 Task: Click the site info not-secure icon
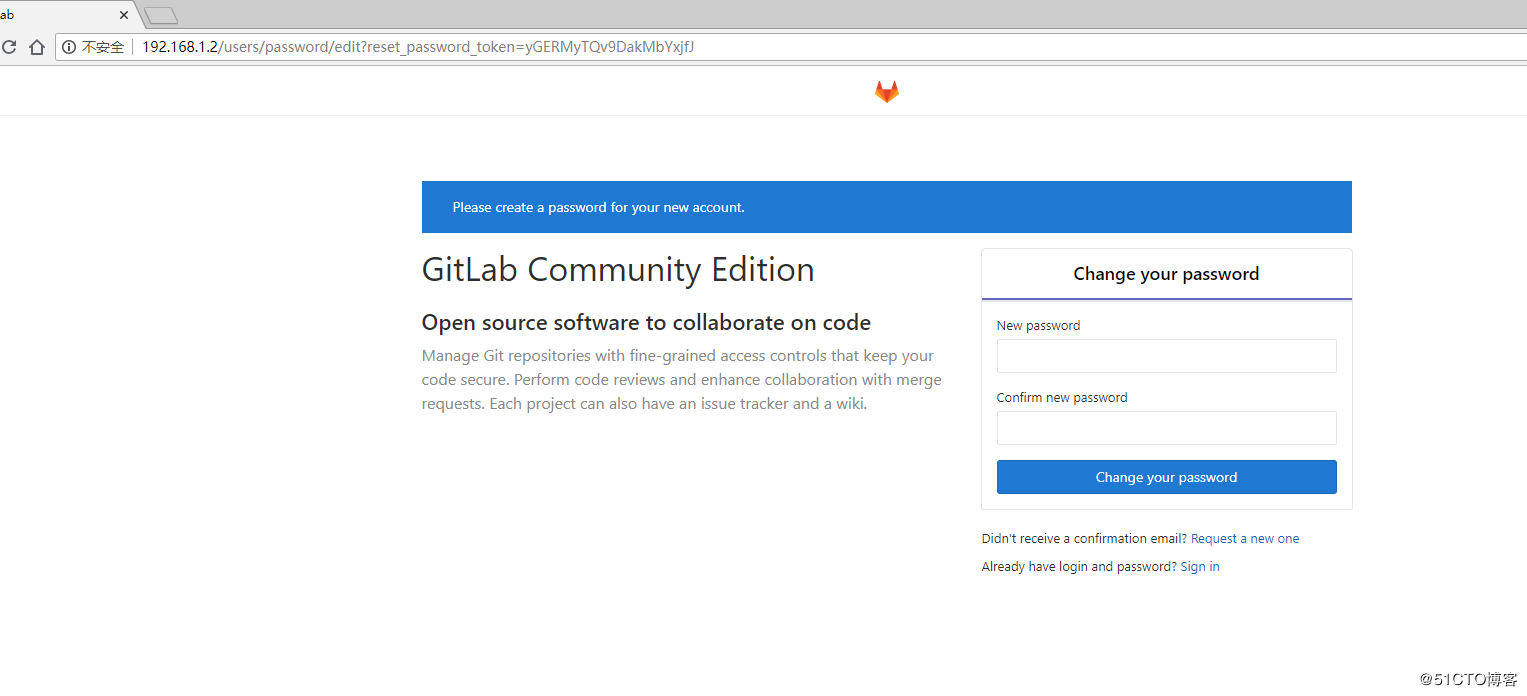pyautogui.click(x=69, y=47)
